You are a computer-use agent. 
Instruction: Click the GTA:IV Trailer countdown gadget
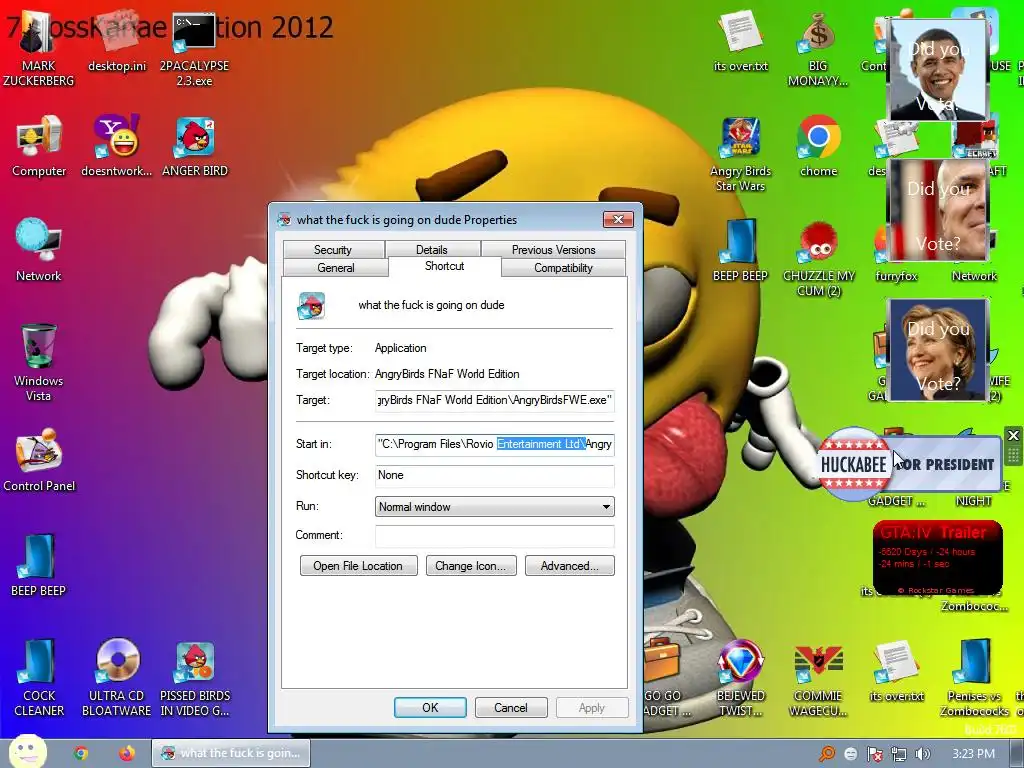click(x=936, y=558)
